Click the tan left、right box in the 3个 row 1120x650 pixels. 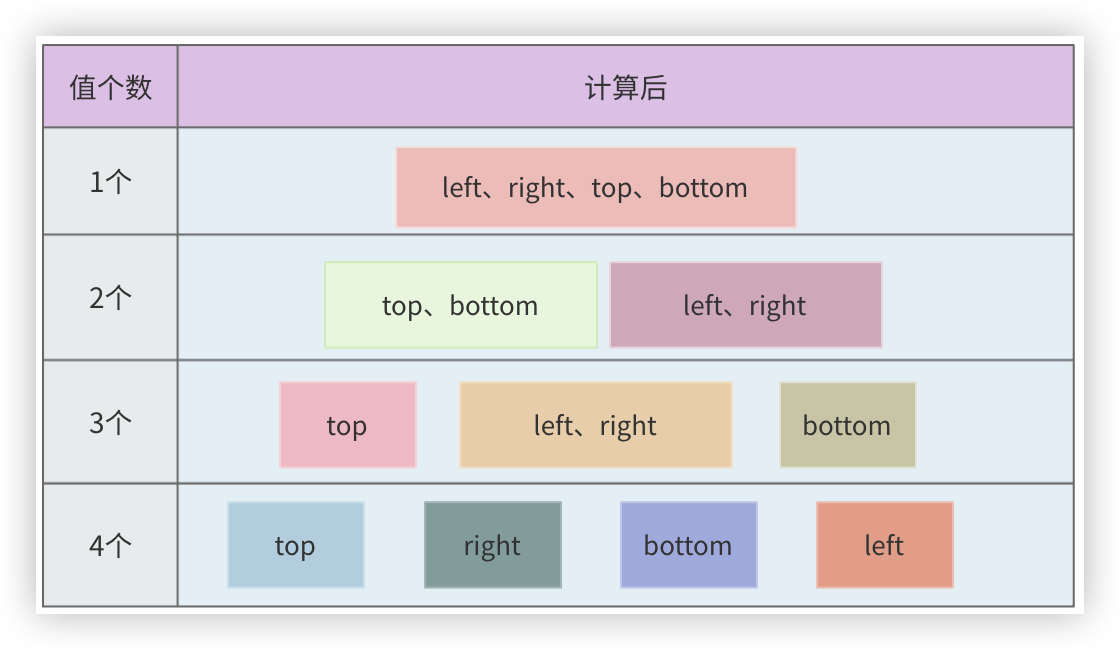pyautogui.click(x=595, y=425)
